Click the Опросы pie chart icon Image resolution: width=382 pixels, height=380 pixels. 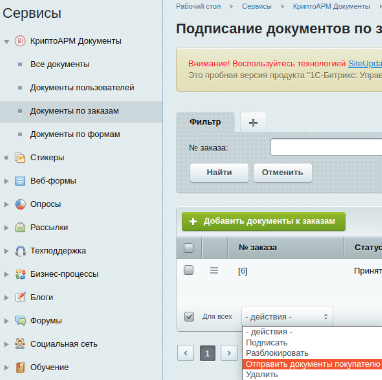[20, 204]
